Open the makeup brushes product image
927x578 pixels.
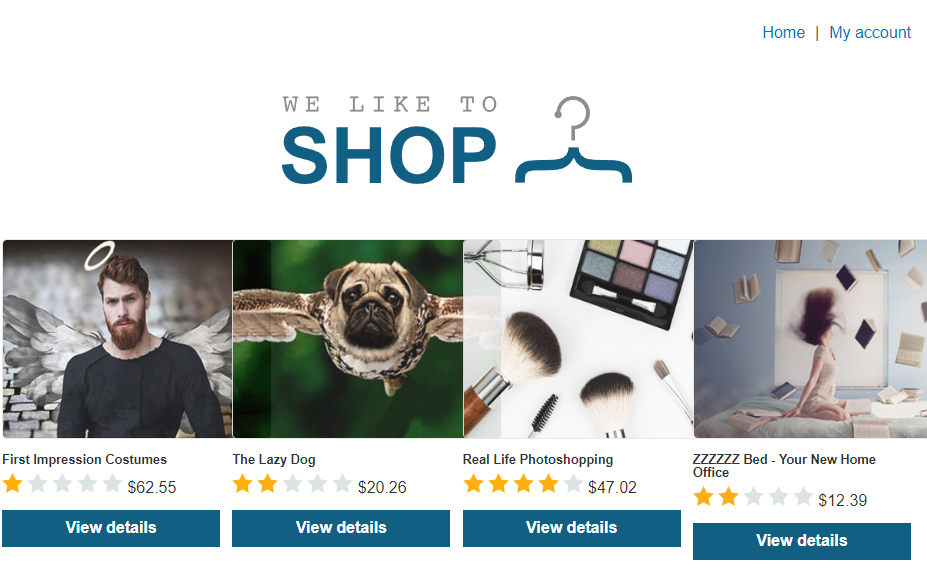click(x=579, y=339)
